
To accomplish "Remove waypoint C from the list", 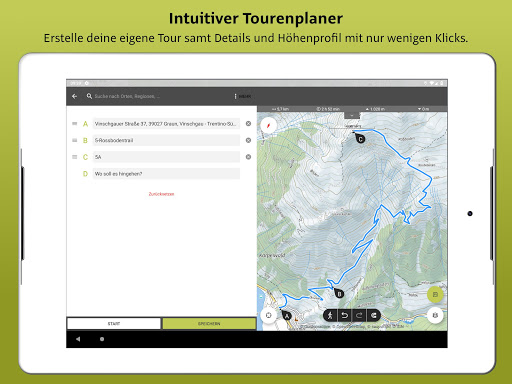I will pos(248,157).
